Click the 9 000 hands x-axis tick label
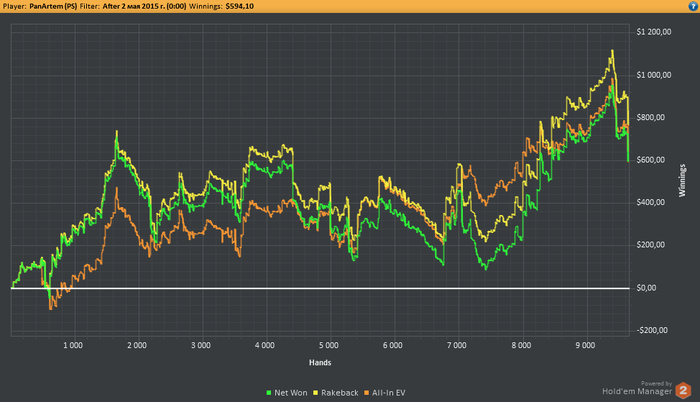 click(584, 345)
